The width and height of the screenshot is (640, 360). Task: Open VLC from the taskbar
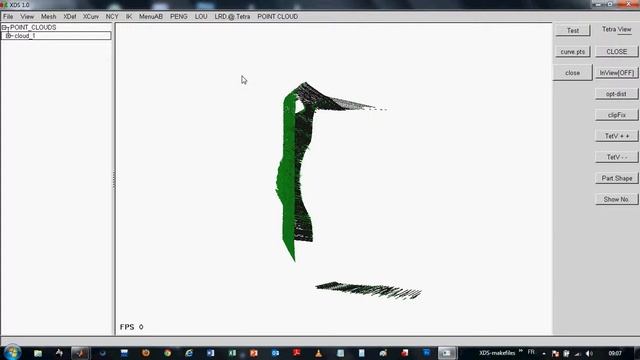[319, 353]
